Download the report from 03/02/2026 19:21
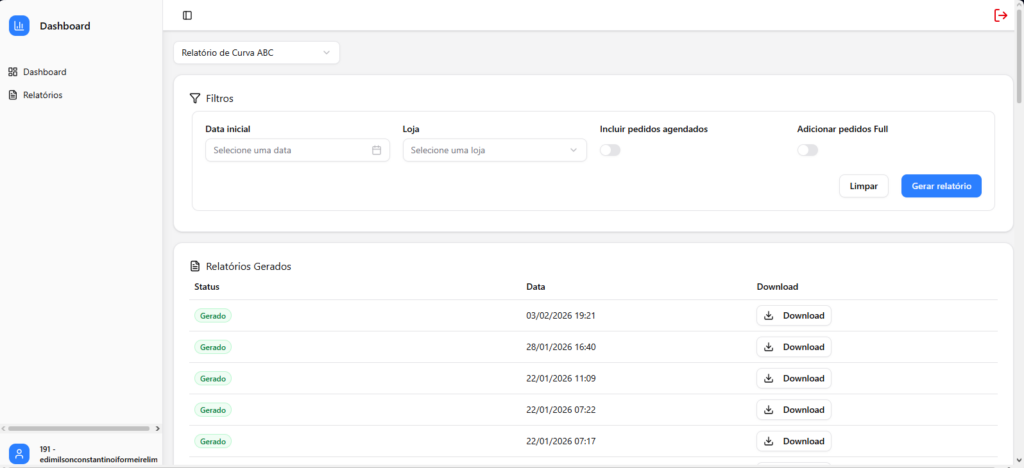This screenshot has width=1024, height=468. click(x=793, y=316)
